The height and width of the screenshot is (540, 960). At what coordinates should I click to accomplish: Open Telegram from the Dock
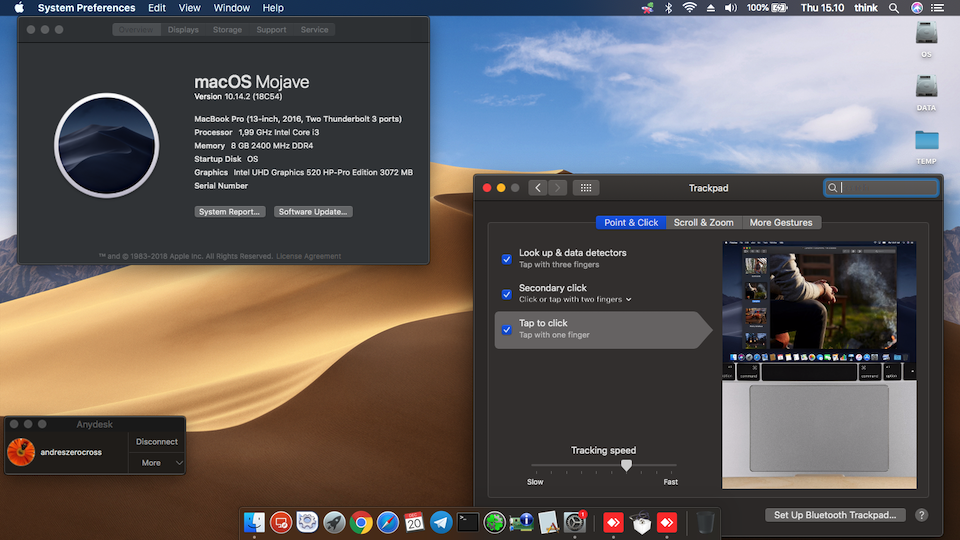441,522
